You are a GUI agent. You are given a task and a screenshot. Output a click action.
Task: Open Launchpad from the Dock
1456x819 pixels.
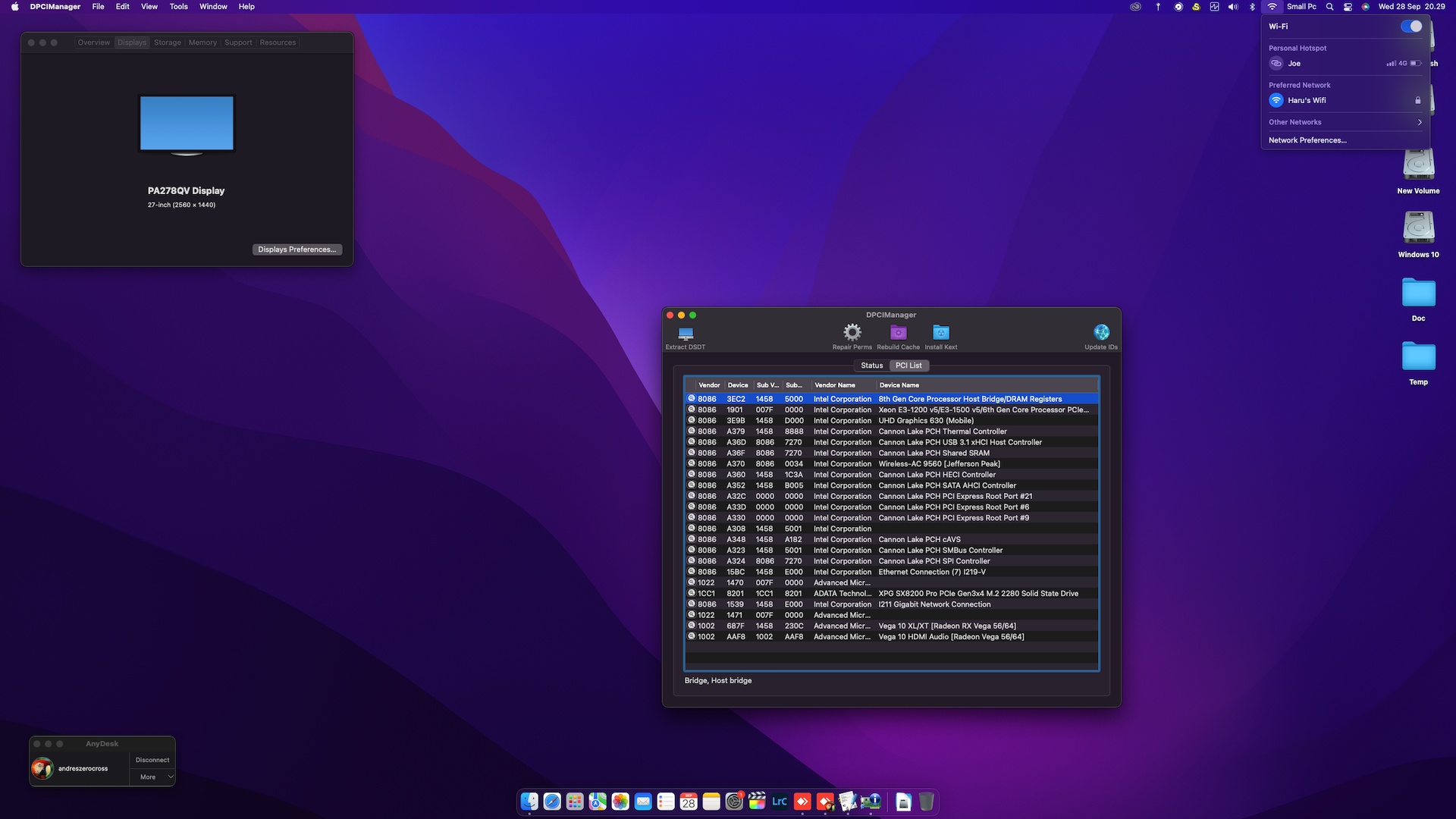click(x=575, y=802)
